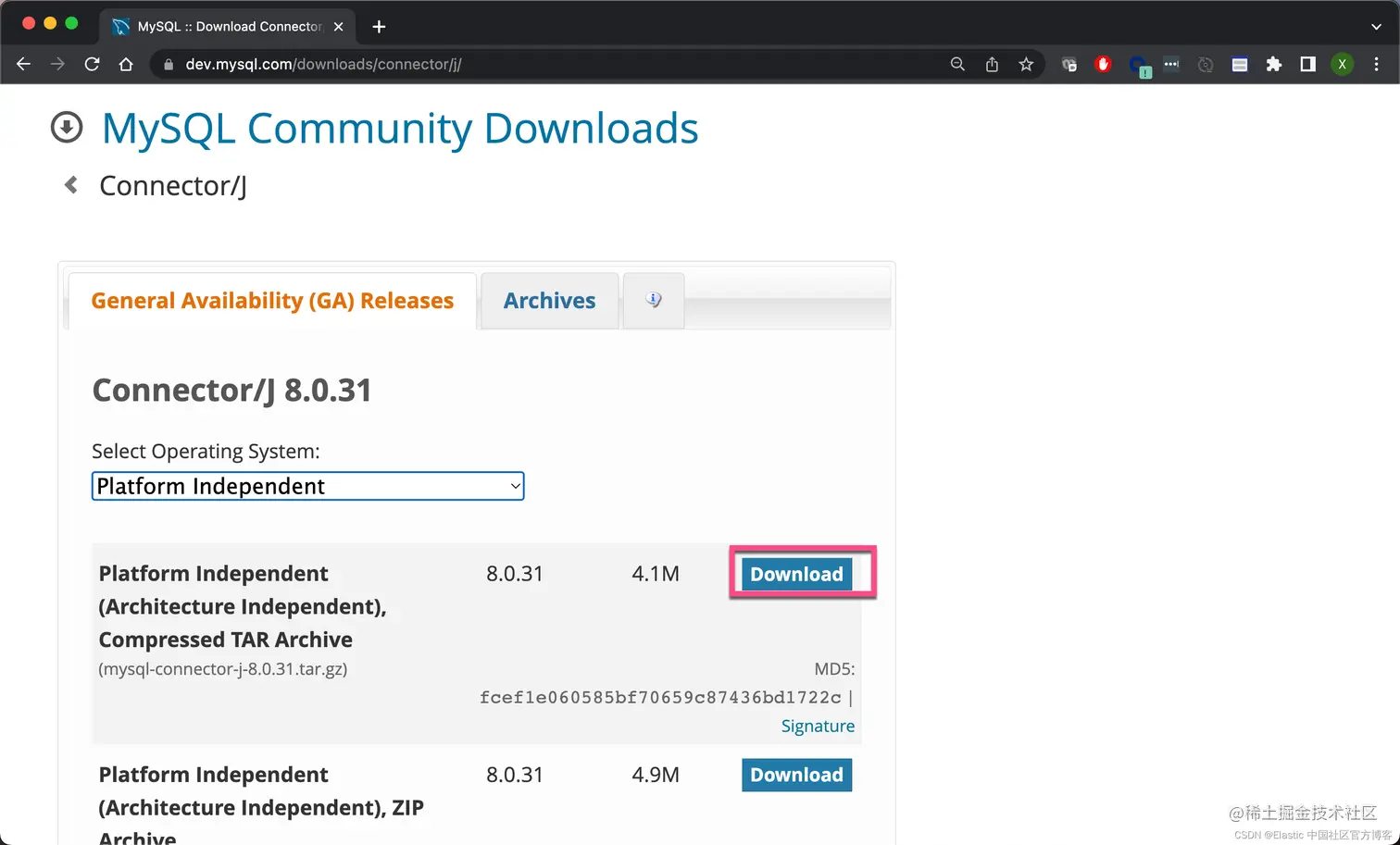
Task: Open the blue circle extension with badge
Action: tap(1139, 66)
